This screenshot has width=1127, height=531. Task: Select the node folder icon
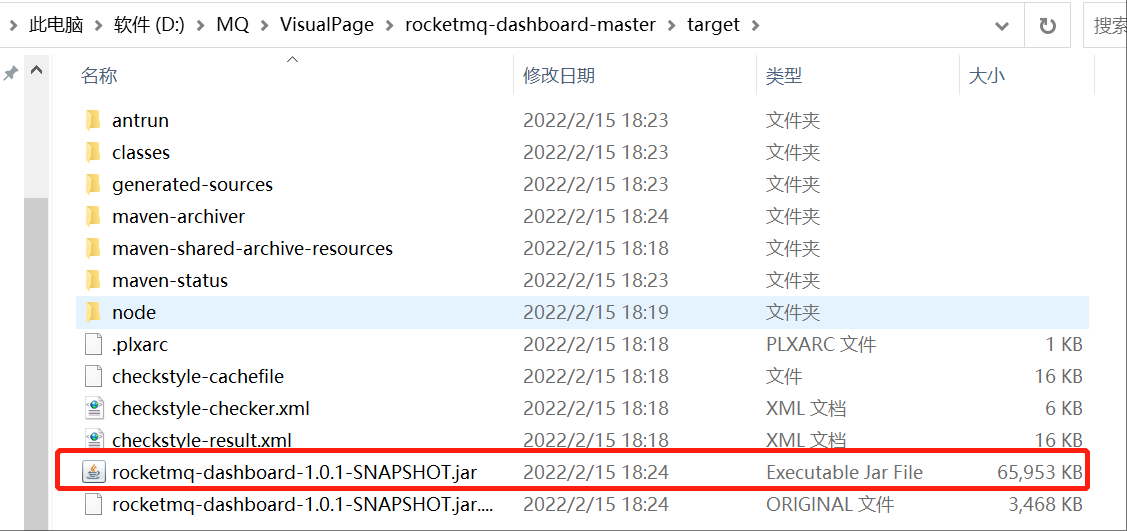coord(93,313)
